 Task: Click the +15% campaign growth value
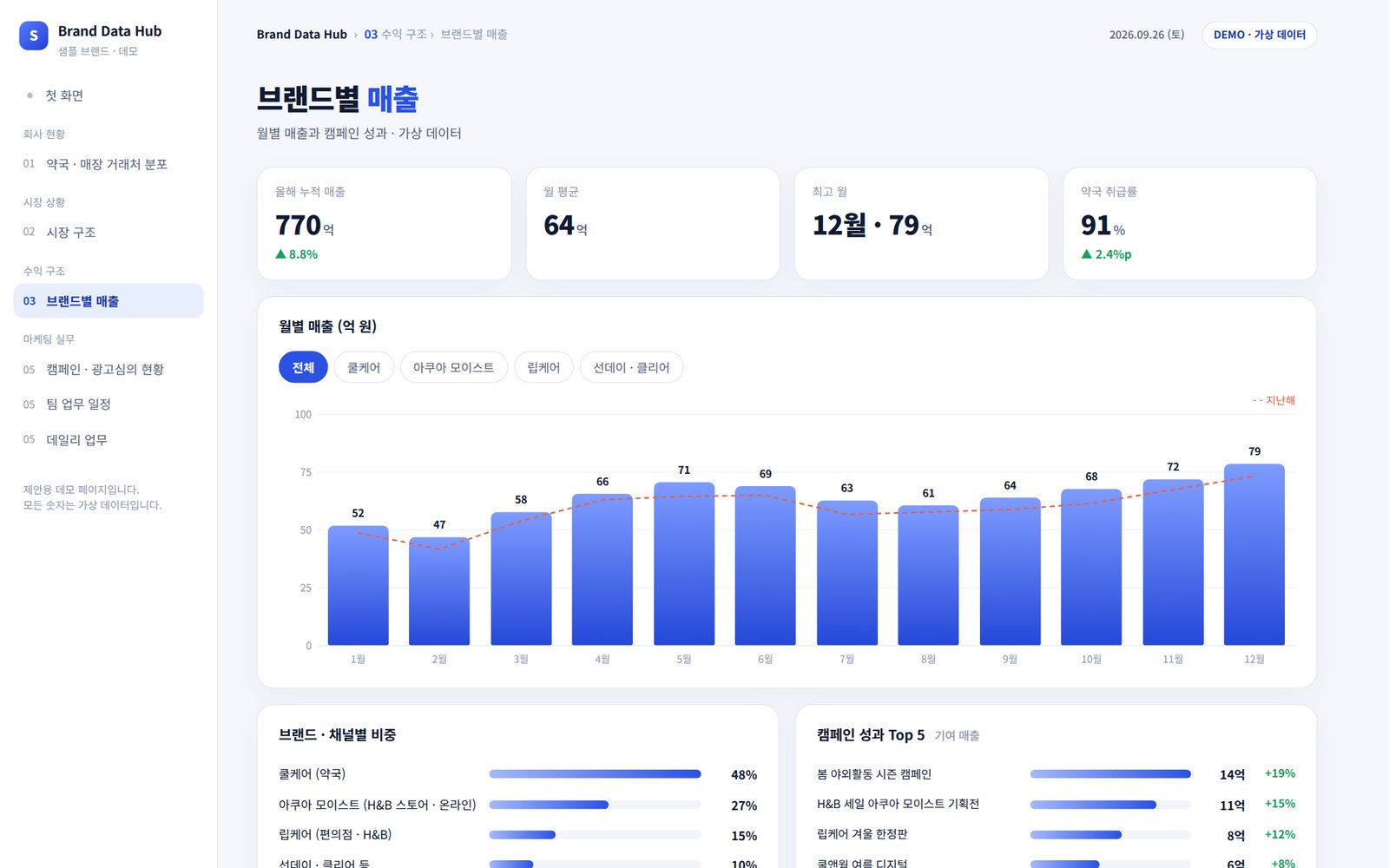(1280, 804)
